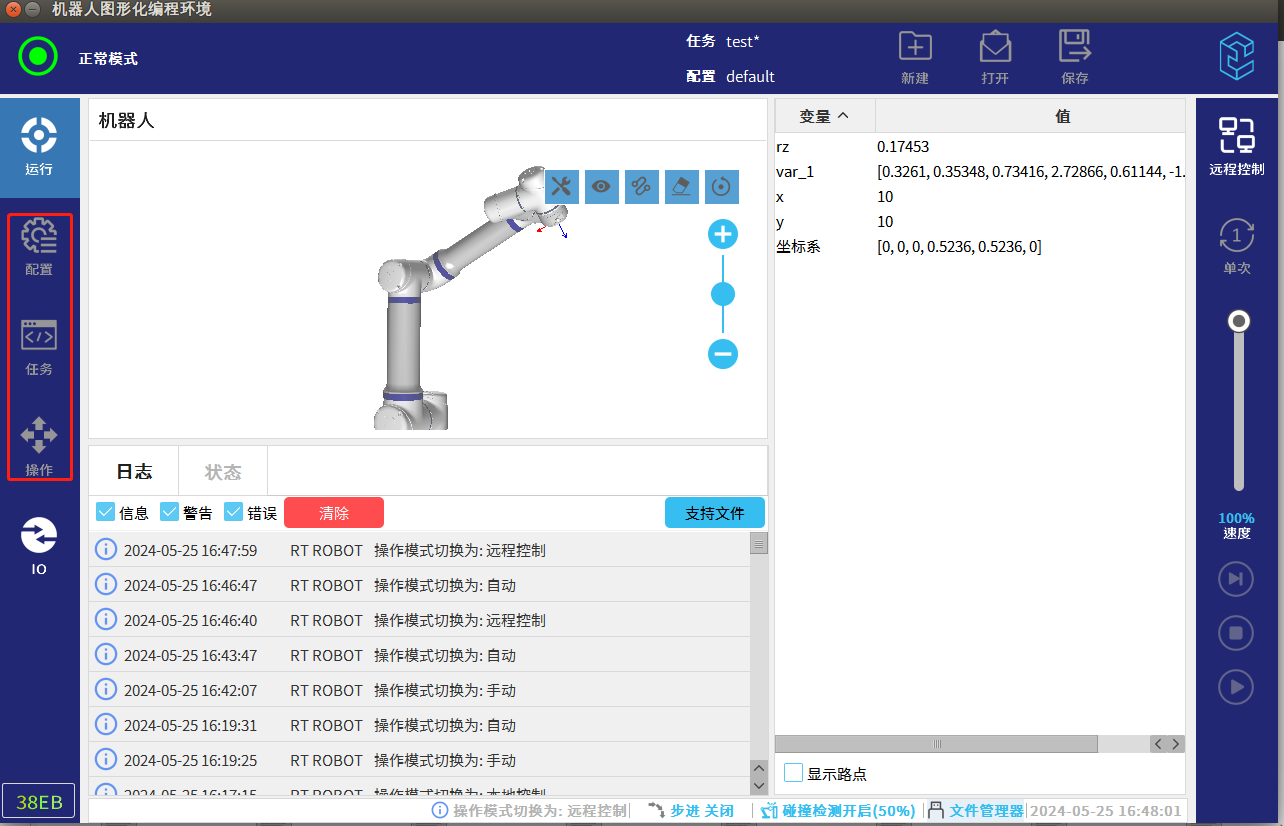This screenshot has width=1284, height=826.
Task: Click the 打开 (Open) task icon
Action: pos(994,57)
